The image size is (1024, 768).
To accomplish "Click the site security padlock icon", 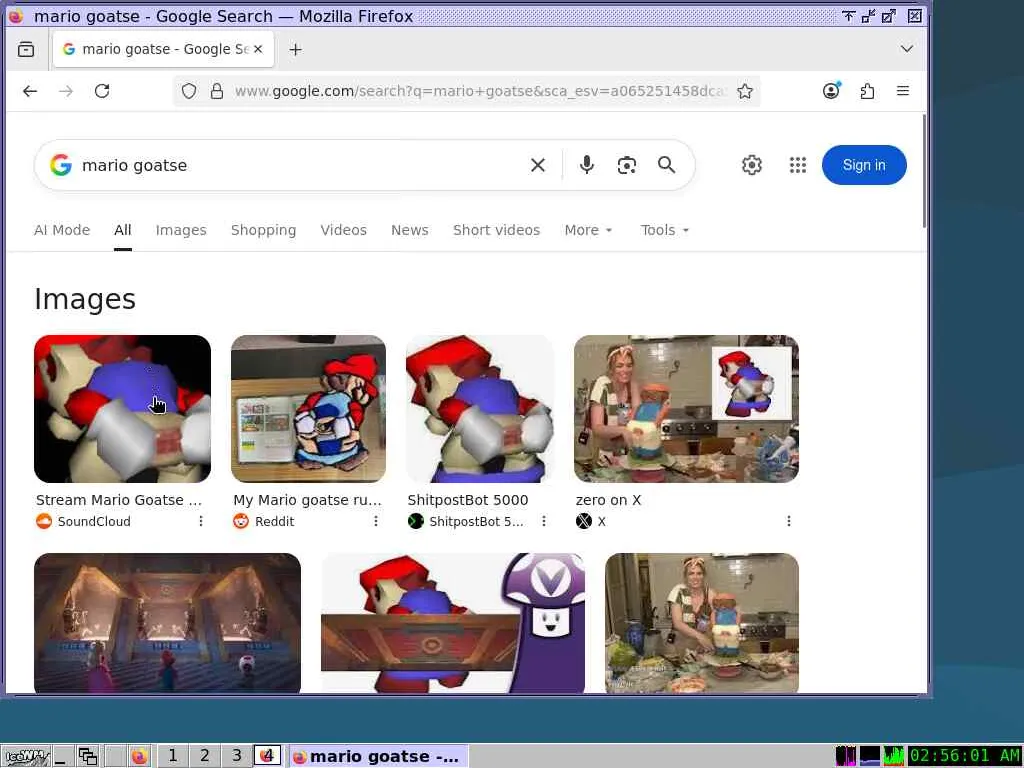I will (217, 91).
